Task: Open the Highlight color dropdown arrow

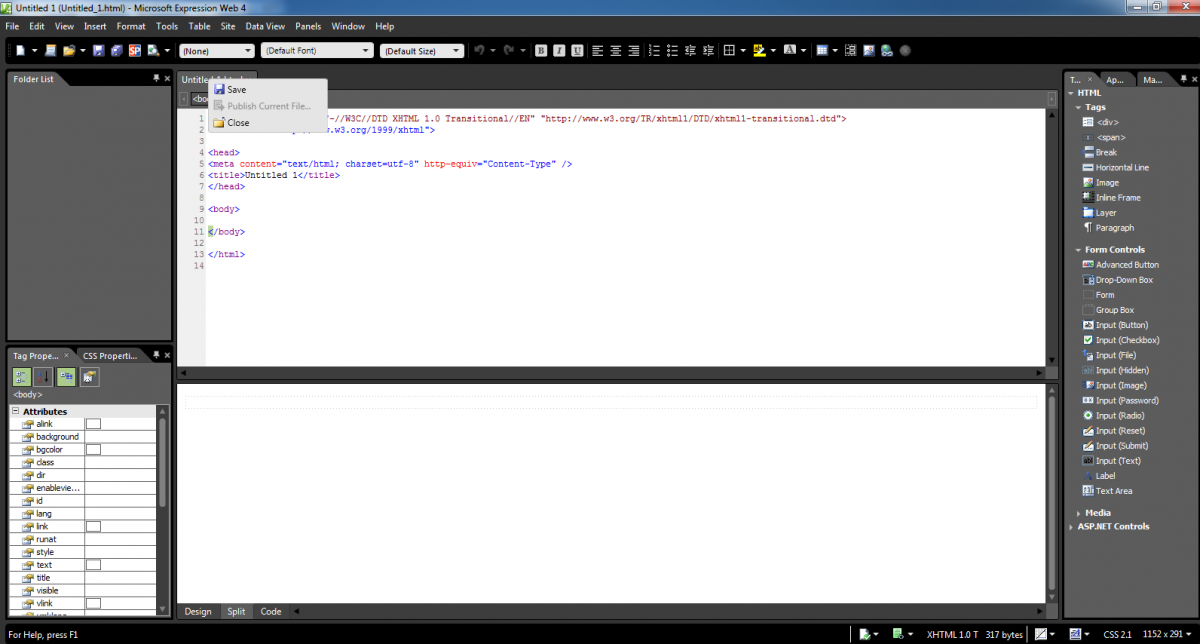Action: click(774, 50)
